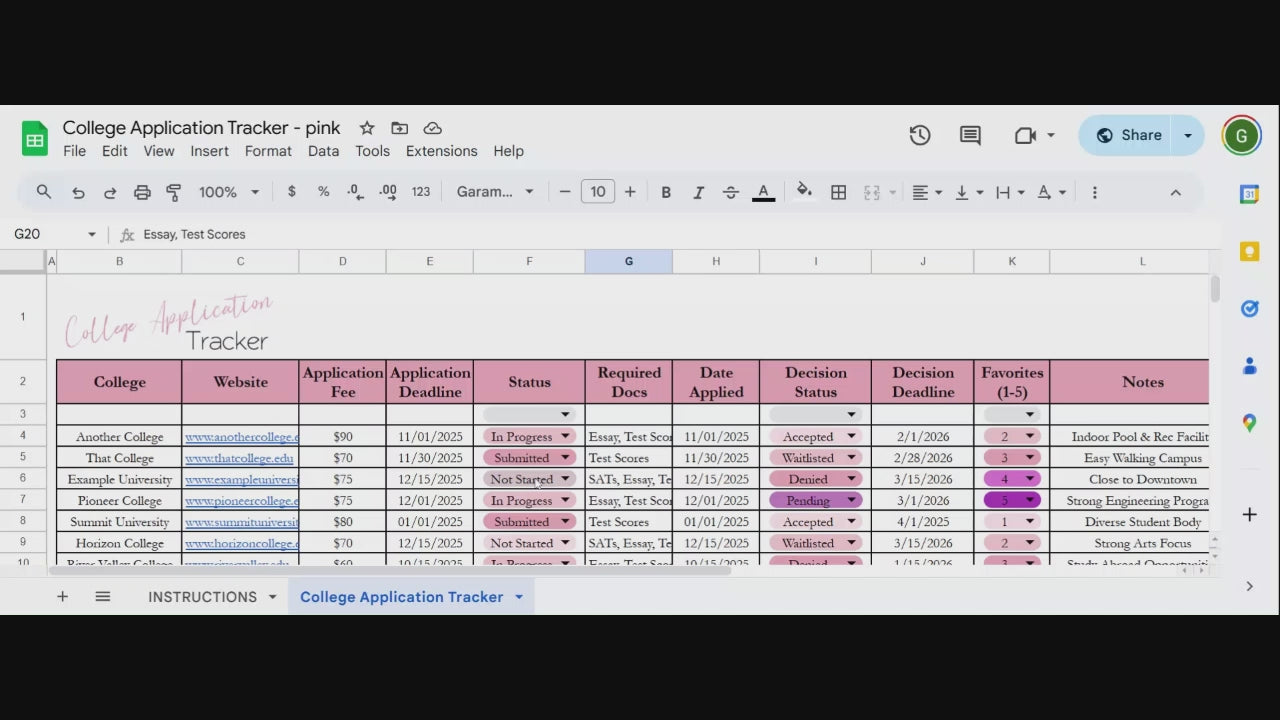Star the College Application Tracker document
The width and height of the screenshot is (1280, 720).
pyautogui.click(x=367, y=128)
